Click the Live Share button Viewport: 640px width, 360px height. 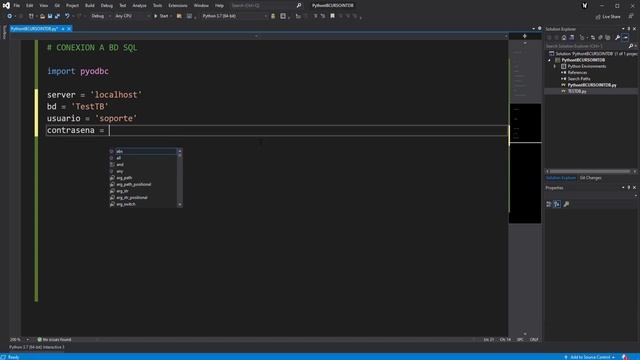click(608, 17)
